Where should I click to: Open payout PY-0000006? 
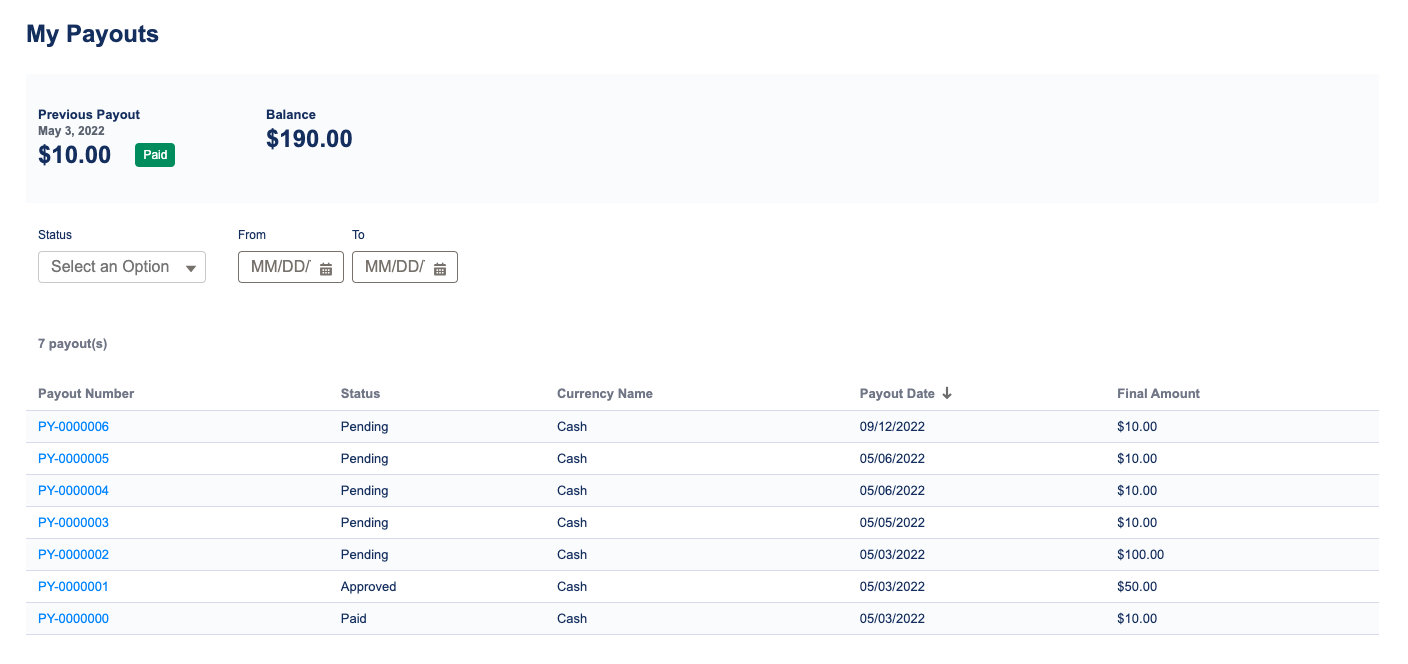pos(73,427)
